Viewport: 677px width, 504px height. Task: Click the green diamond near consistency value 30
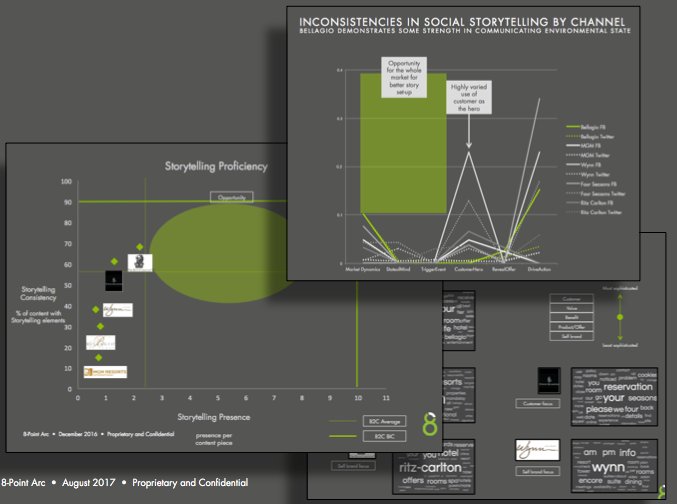point(100,326)
